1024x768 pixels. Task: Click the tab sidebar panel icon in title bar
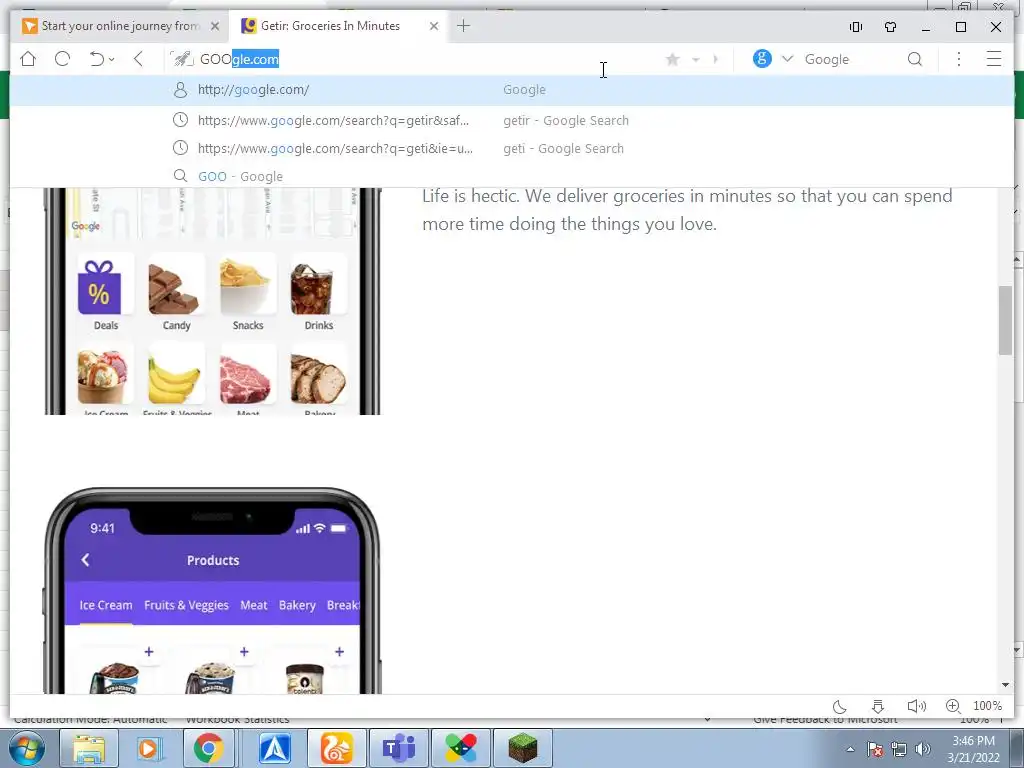pos(856,27)
